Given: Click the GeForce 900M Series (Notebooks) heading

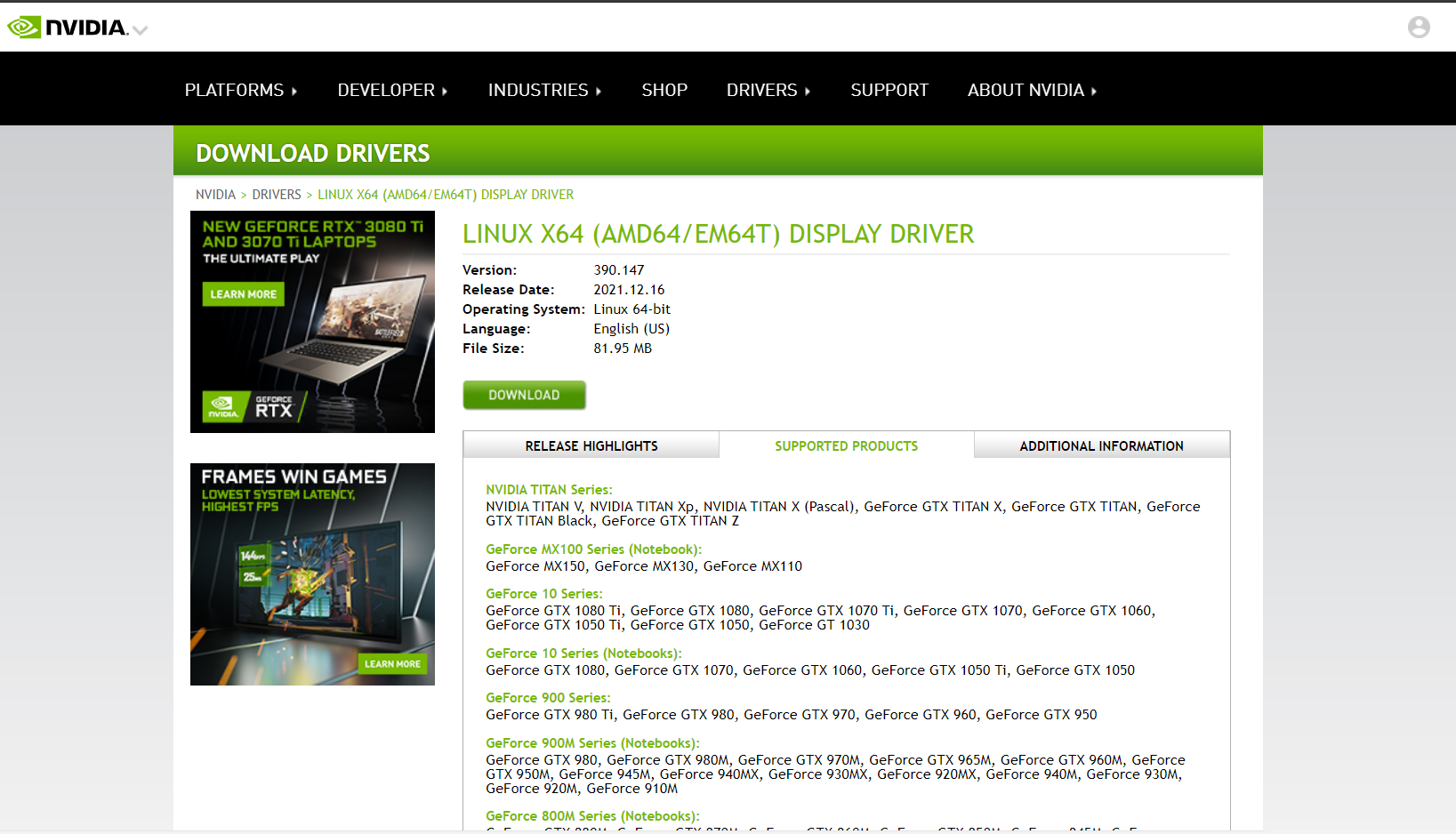Looking at the screenshot, I should 592,743.
